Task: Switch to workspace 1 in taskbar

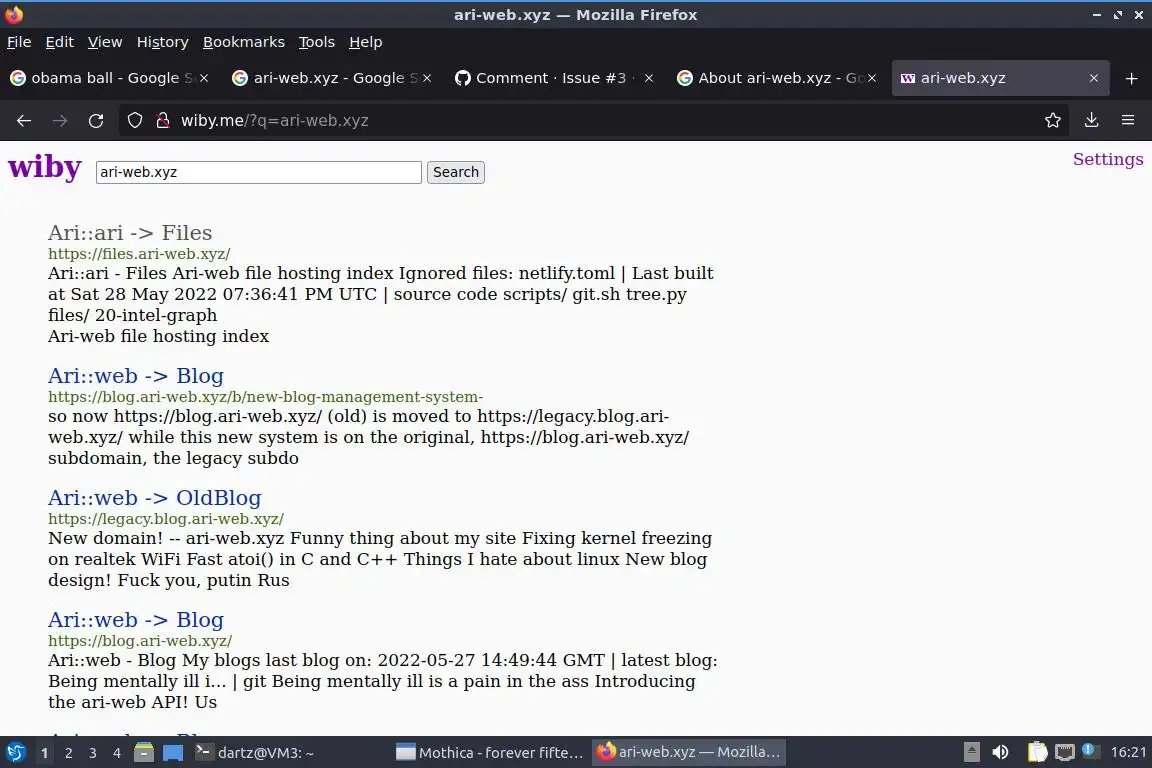Action: 45,753
